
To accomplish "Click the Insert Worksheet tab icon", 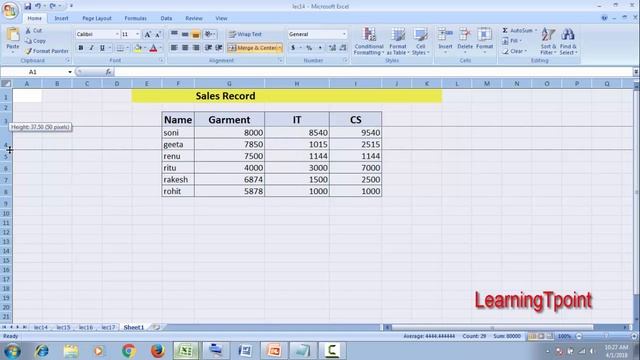I will (156, 327).
